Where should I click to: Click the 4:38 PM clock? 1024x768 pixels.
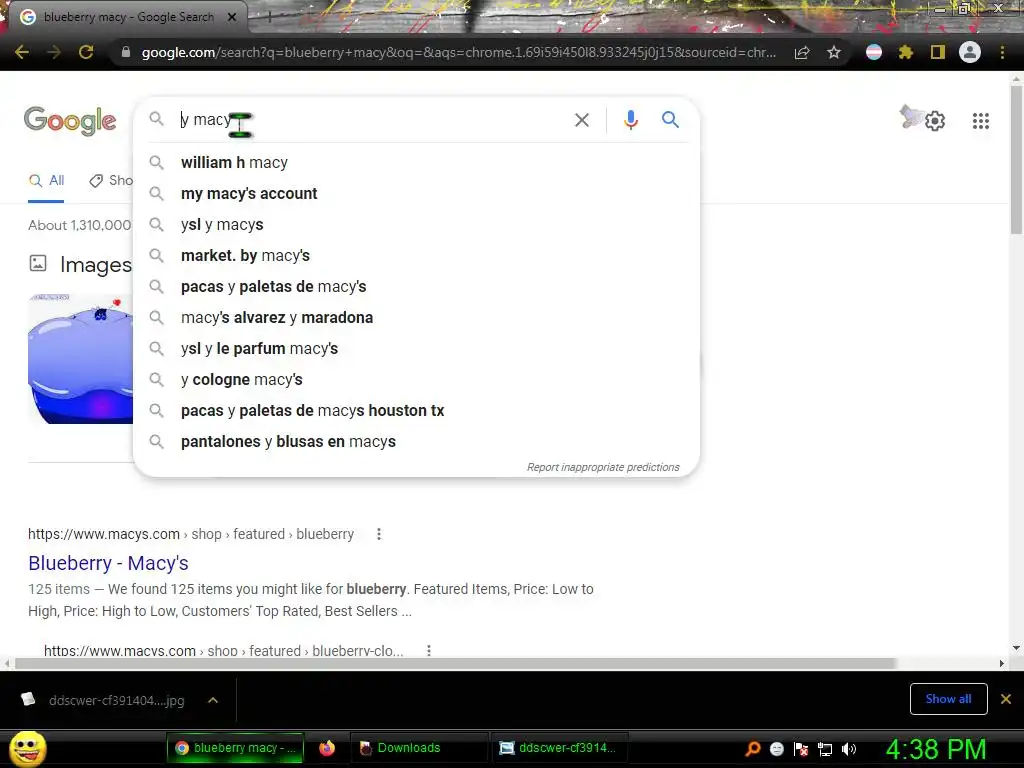936,749
